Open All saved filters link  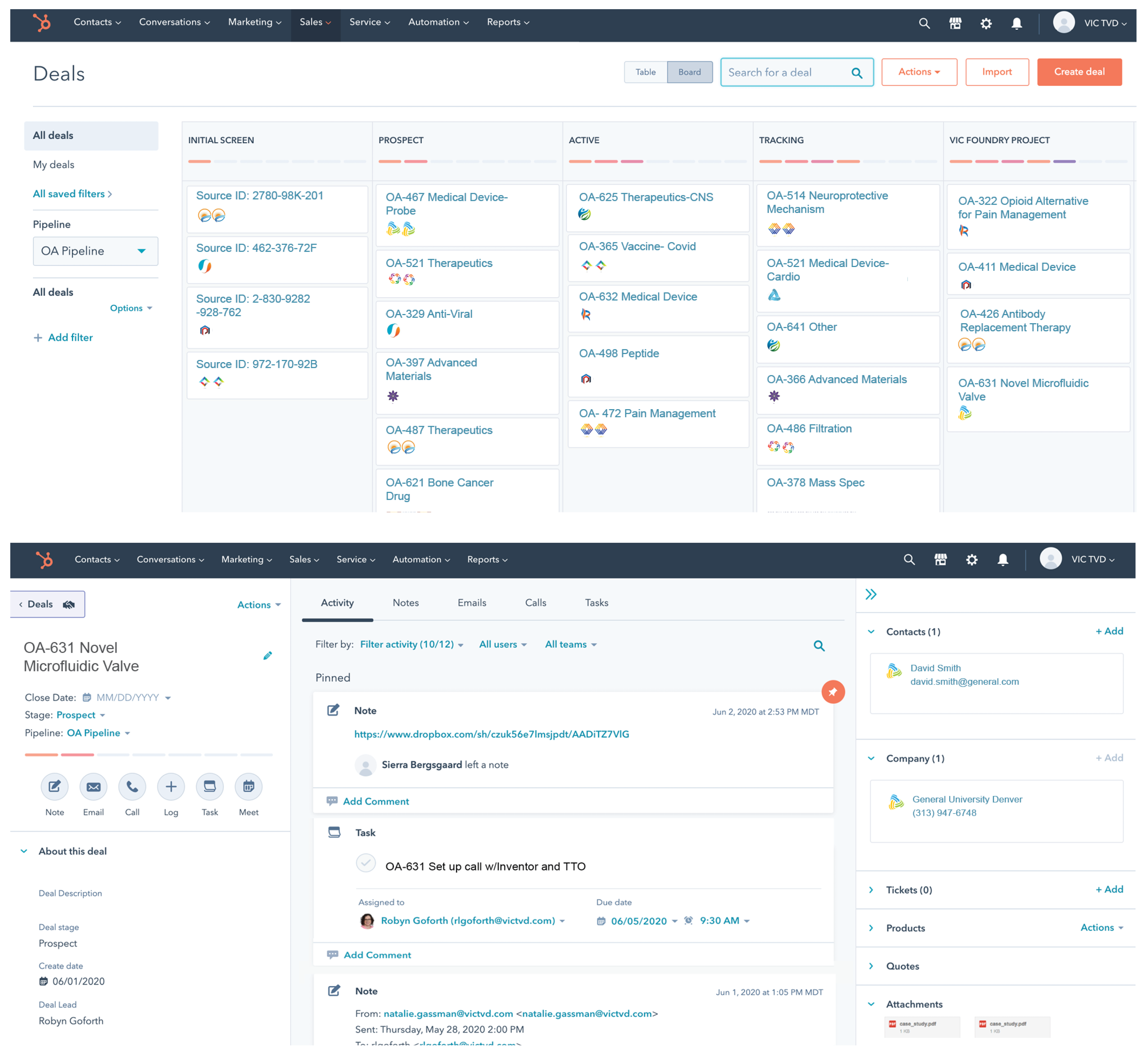tap(72, 194)
